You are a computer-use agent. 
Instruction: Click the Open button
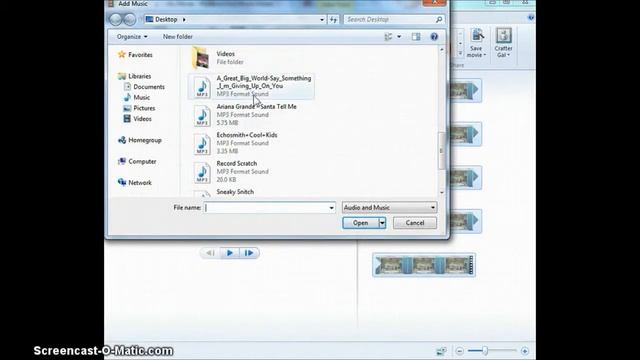tap(360, 223)
